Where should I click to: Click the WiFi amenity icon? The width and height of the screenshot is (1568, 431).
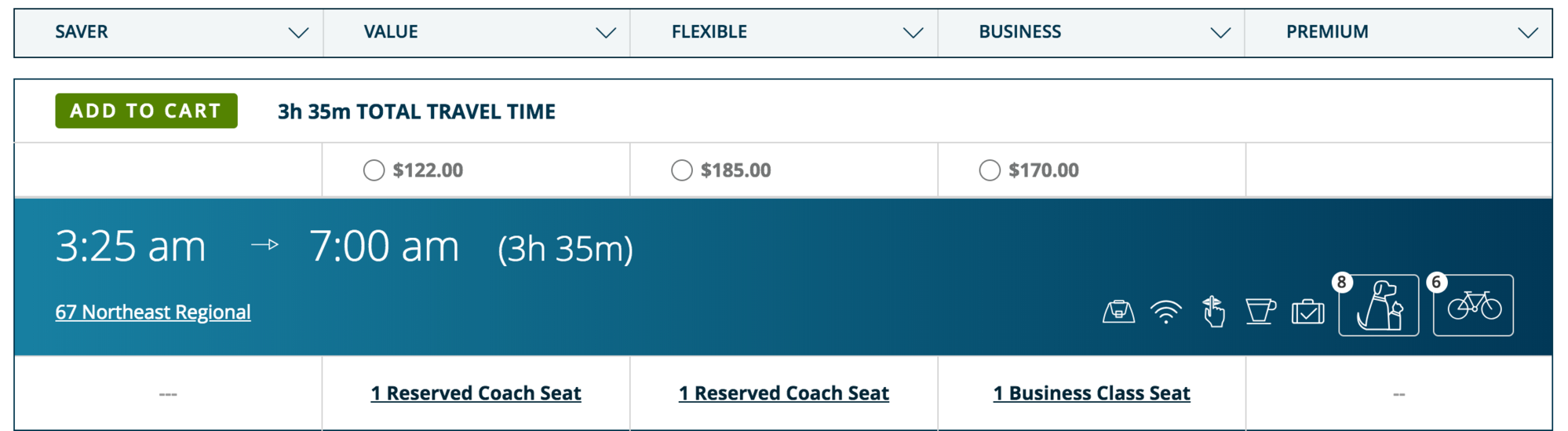(x=1166, y=312)
